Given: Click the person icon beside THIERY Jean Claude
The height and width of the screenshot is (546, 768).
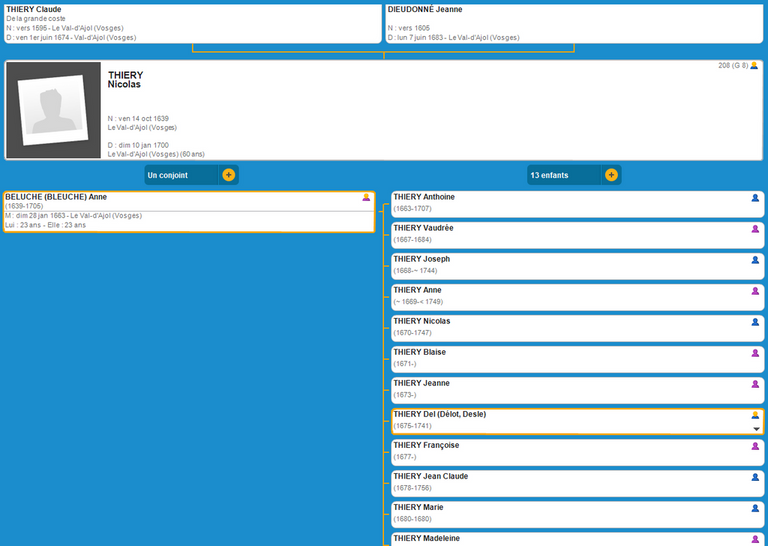Looking at the screenshot, I should point(755,477).
